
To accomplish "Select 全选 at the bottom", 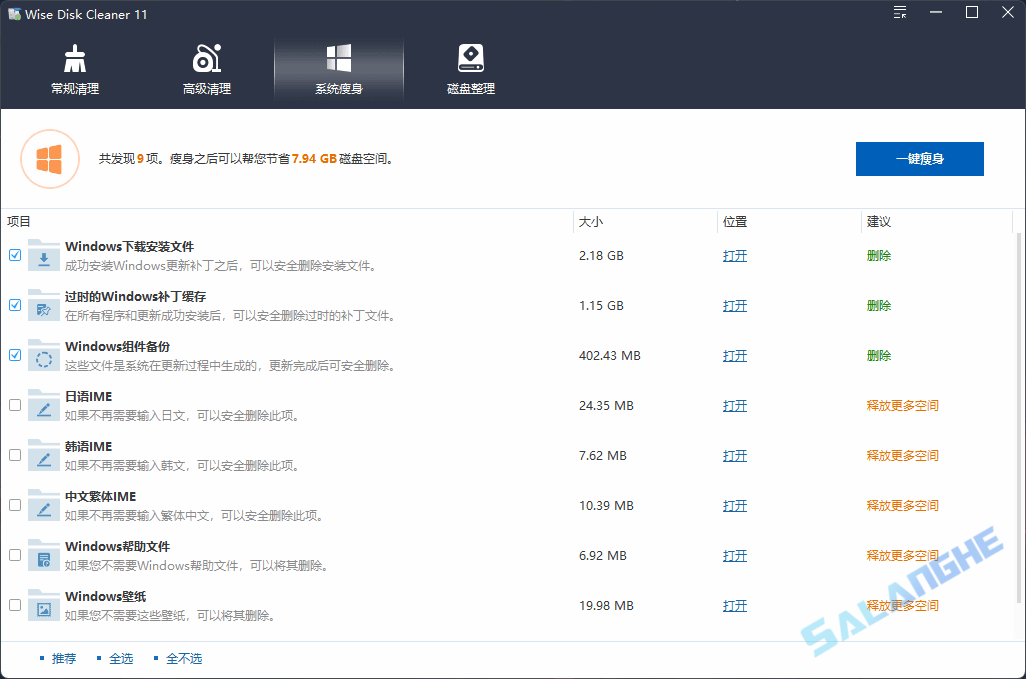I will (x=121, y=658).
